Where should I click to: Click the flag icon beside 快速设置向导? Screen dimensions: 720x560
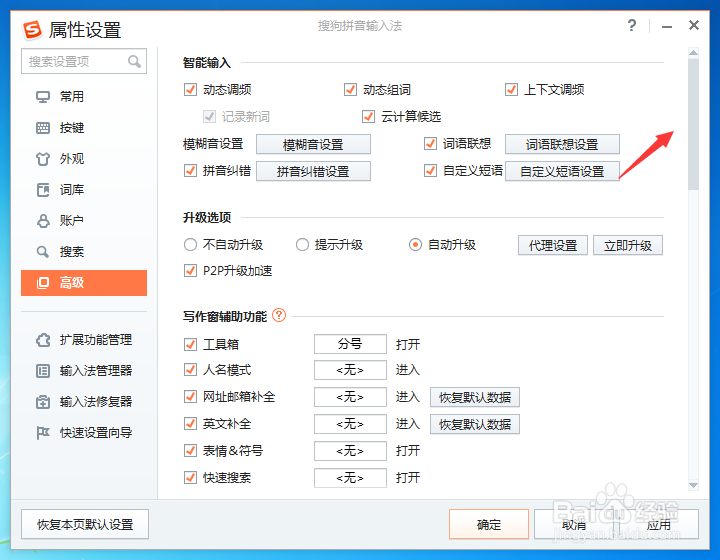43,433
